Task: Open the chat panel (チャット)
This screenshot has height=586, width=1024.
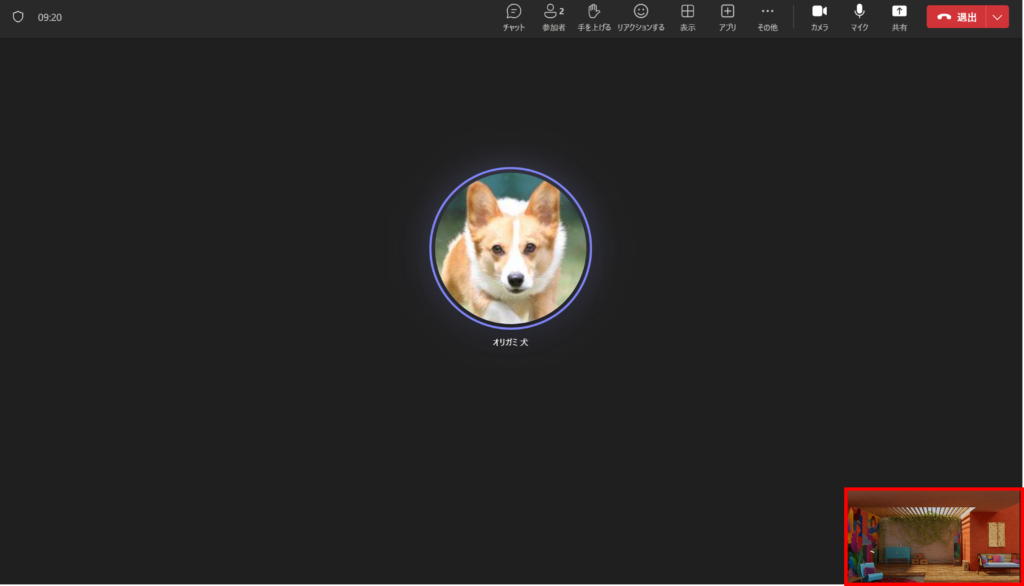Action: [513, 17]
